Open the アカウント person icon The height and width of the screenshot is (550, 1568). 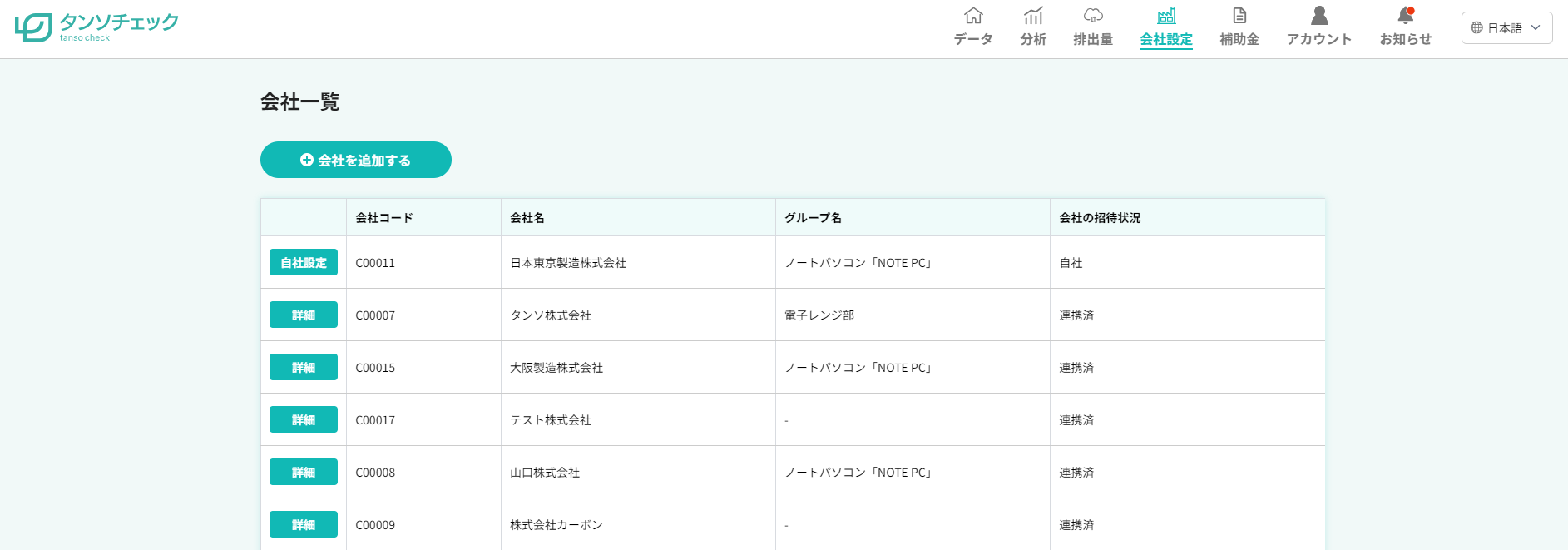1319,17
